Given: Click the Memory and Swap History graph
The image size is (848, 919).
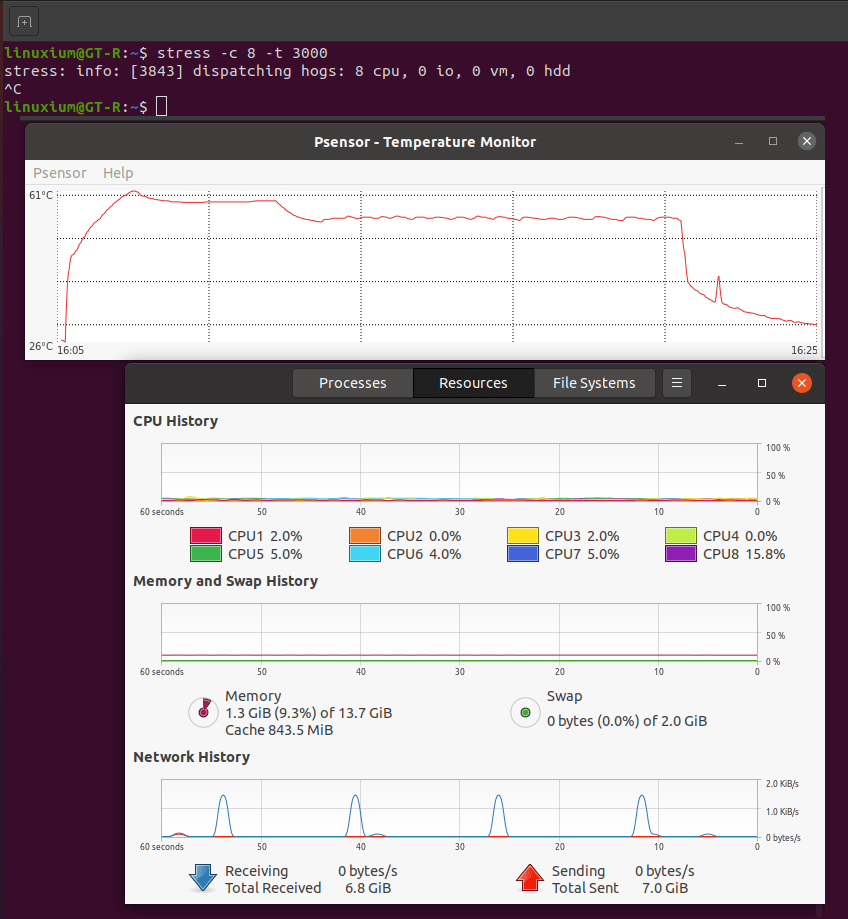Looking at the screenshot, I should [x=459, y=632].
